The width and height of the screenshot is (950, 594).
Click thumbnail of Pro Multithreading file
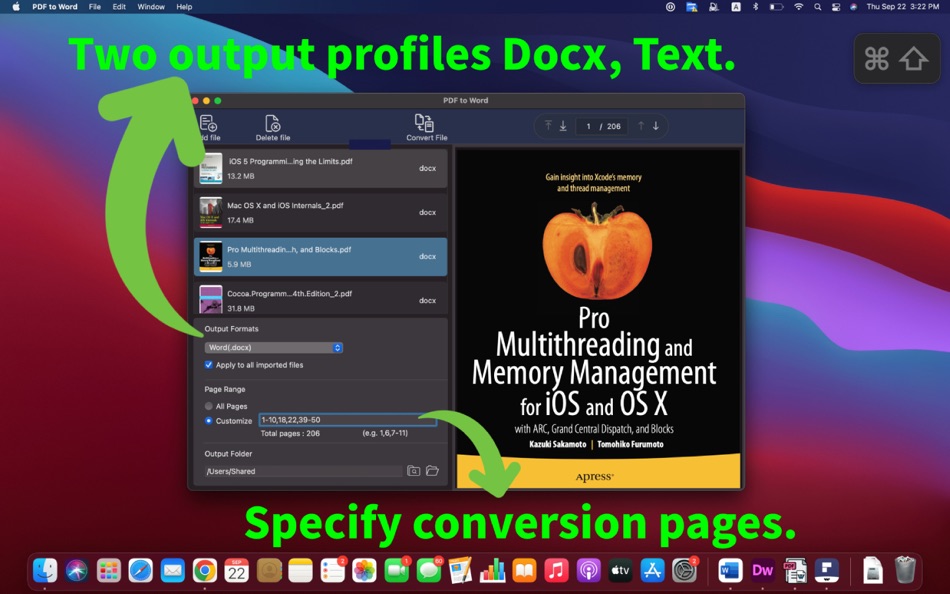coord(211,257)
